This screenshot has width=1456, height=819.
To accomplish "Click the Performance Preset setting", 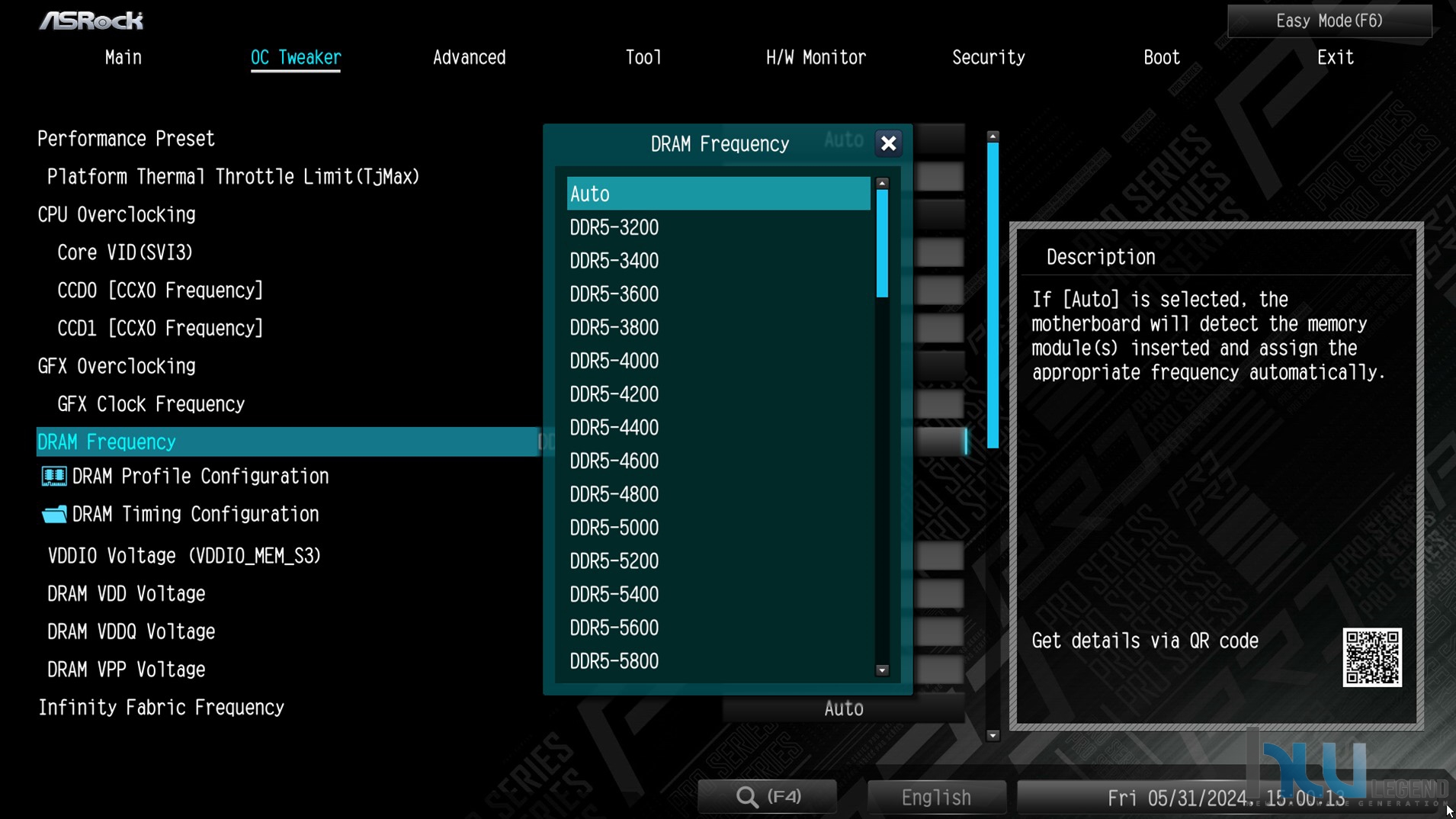I will (x=127, y=140).
